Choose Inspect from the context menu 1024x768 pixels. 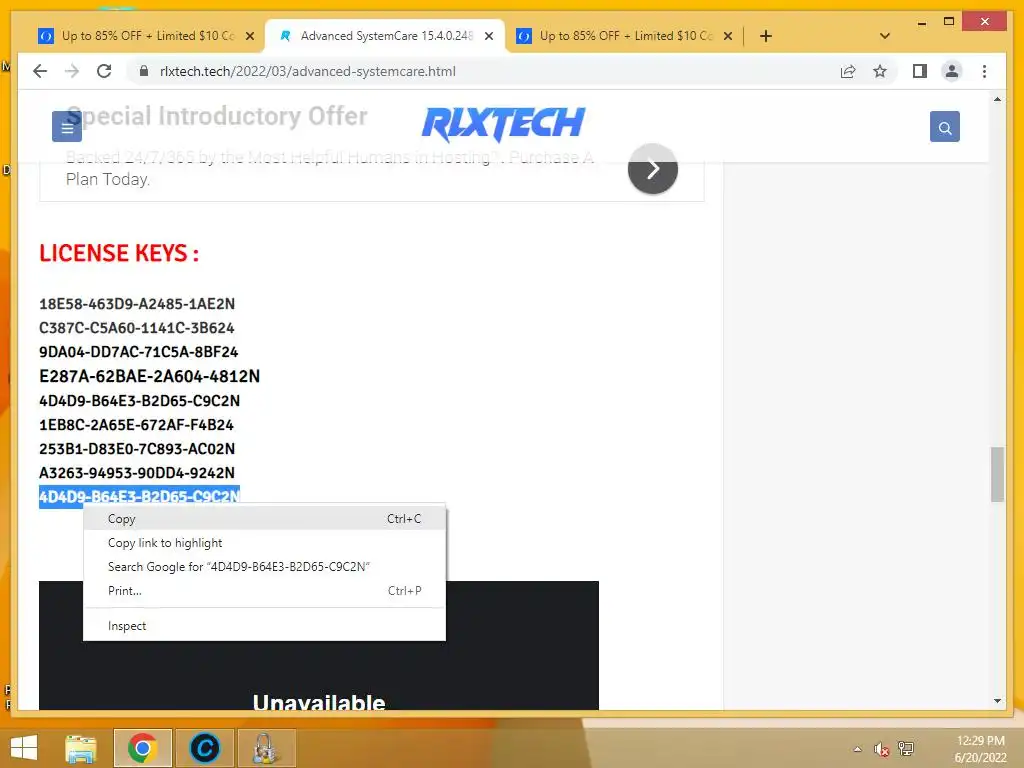(x=264, y=626)
